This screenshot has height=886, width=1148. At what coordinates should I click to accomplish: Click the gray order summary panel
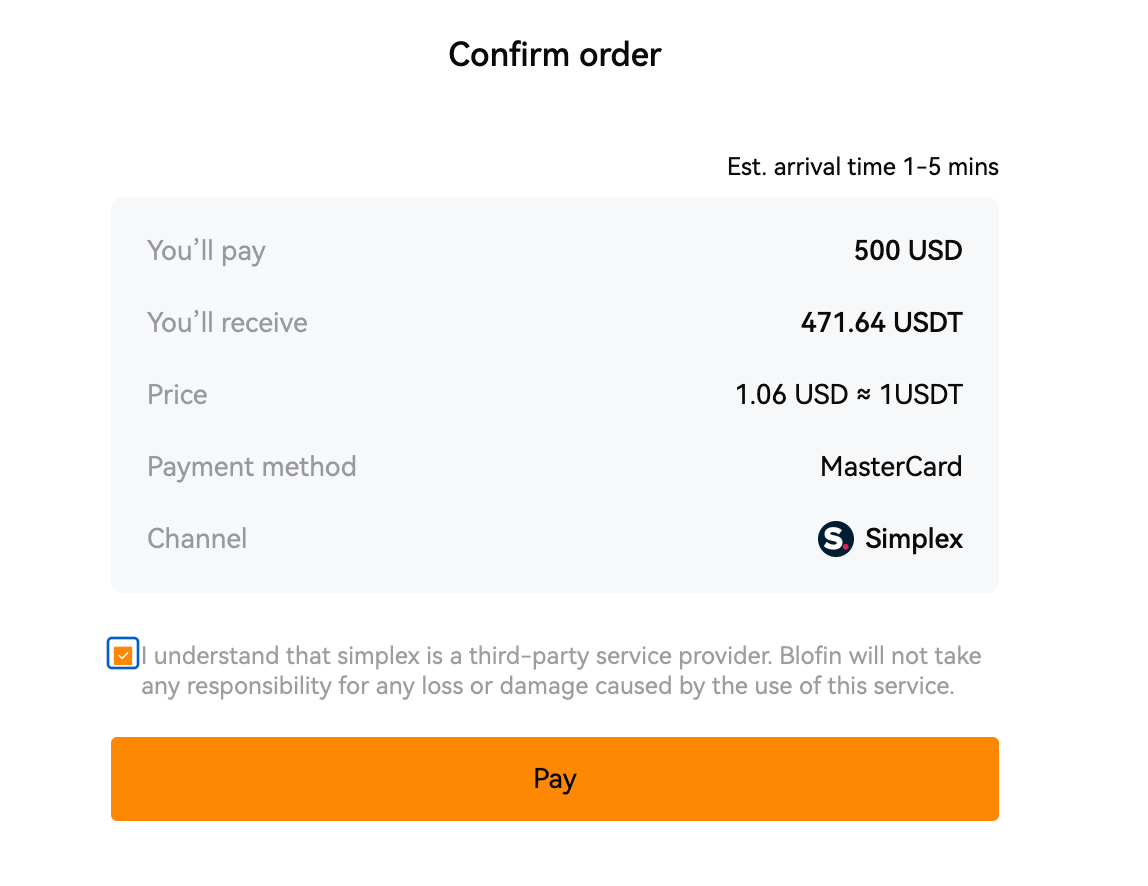554,395
